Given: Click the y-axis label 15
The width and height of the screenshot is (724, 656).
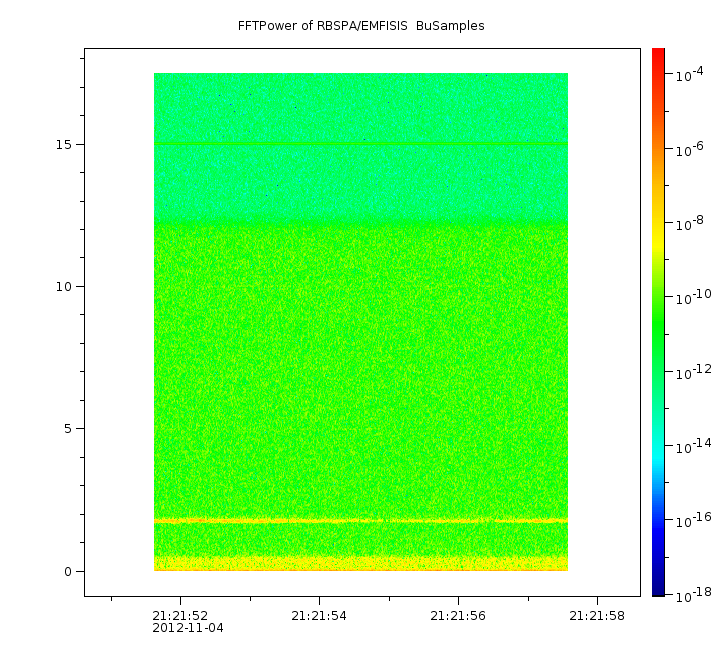Looking at the screenshot, I should tap(64, 145).
